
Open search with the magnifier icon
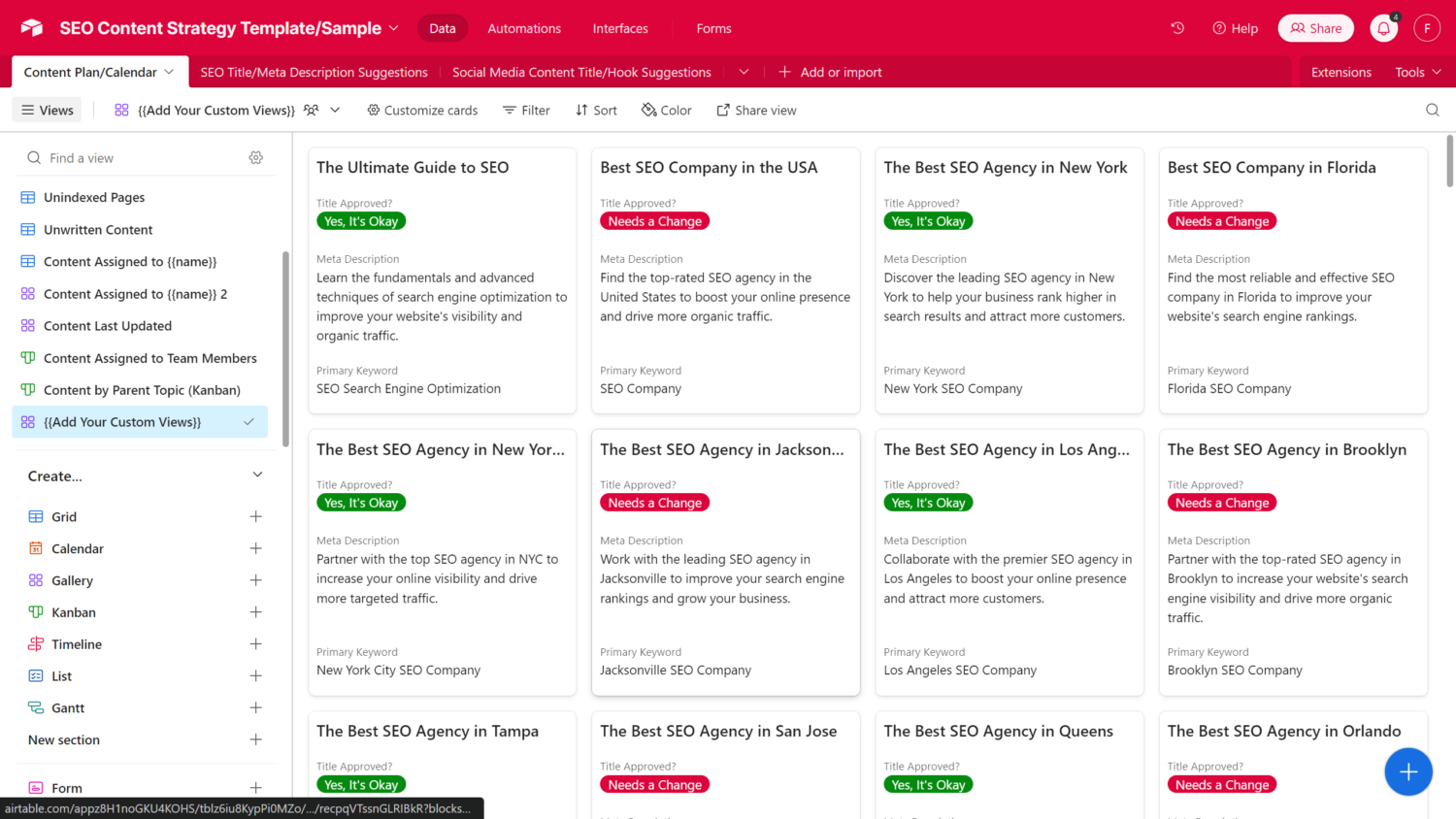click(x=1432, y=110)
